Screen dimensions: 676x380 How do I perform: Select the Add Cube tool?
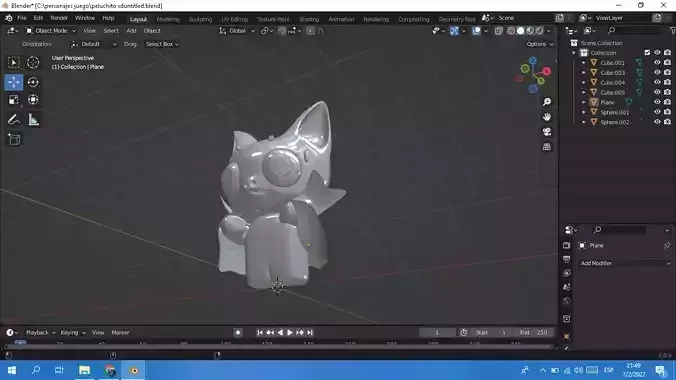coord(14,139)
